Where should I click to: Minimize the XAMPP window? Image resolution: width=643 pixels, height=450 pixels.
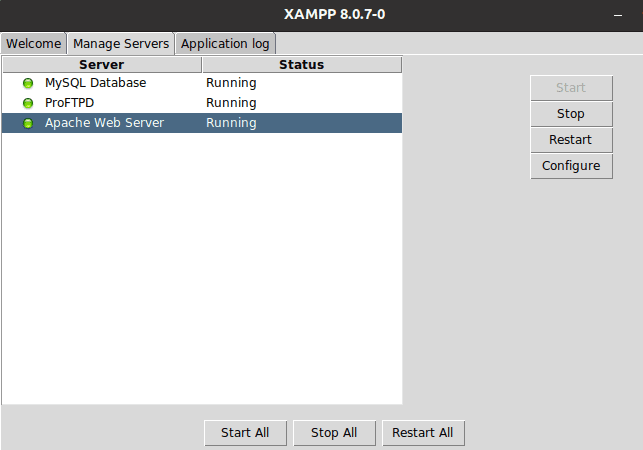pyautogui.click(x=618, y=15)
